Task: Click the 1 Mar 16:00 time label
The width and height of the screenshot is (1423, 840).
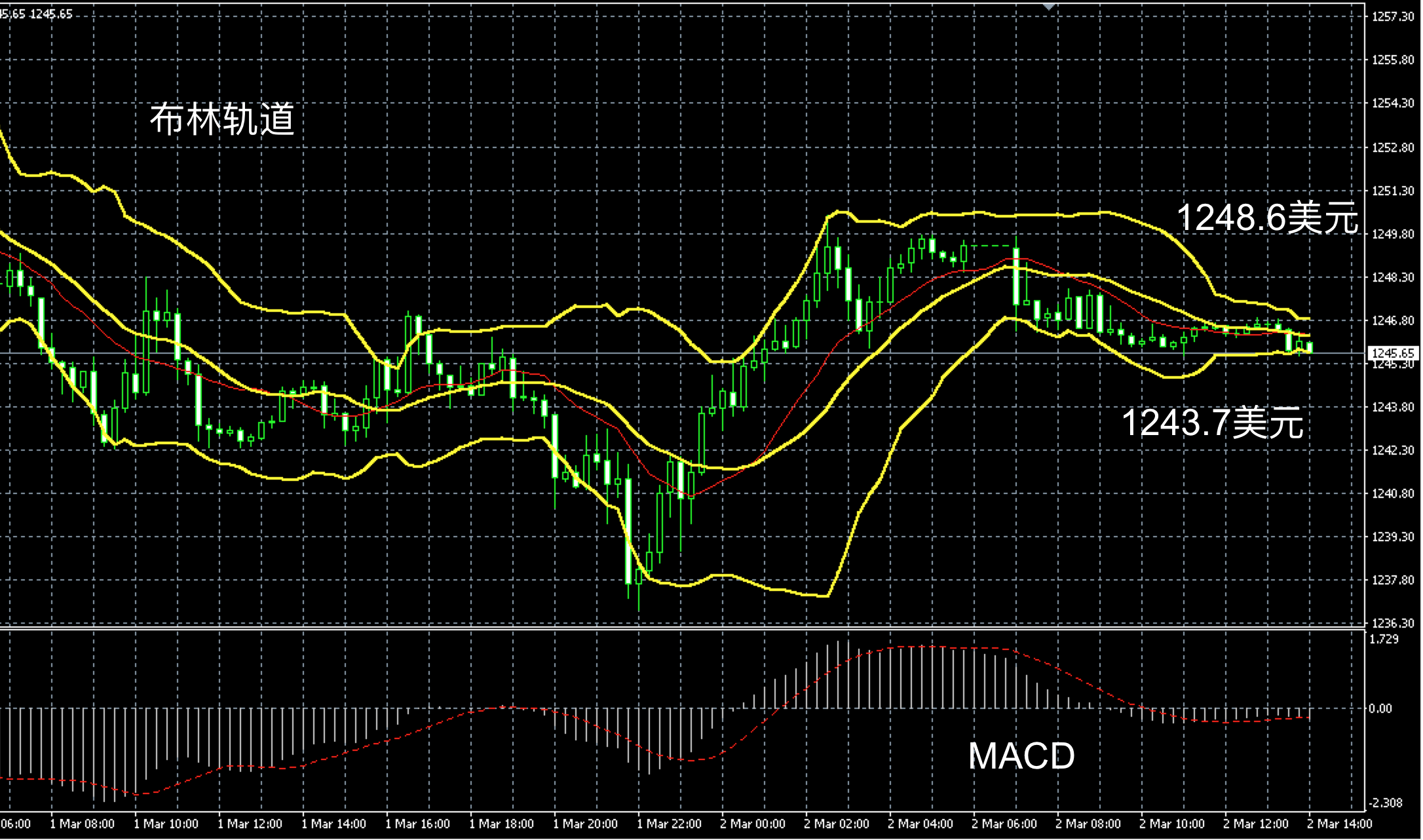Action: coord(417,824)
